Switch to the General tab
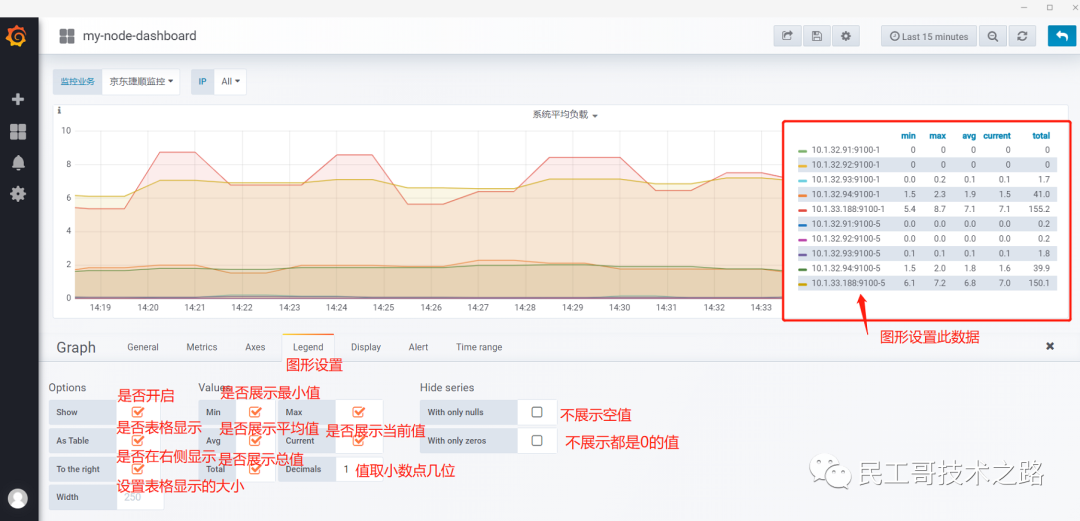The width and height of the screenshot is (1080, 521). (x=143, y=347)
